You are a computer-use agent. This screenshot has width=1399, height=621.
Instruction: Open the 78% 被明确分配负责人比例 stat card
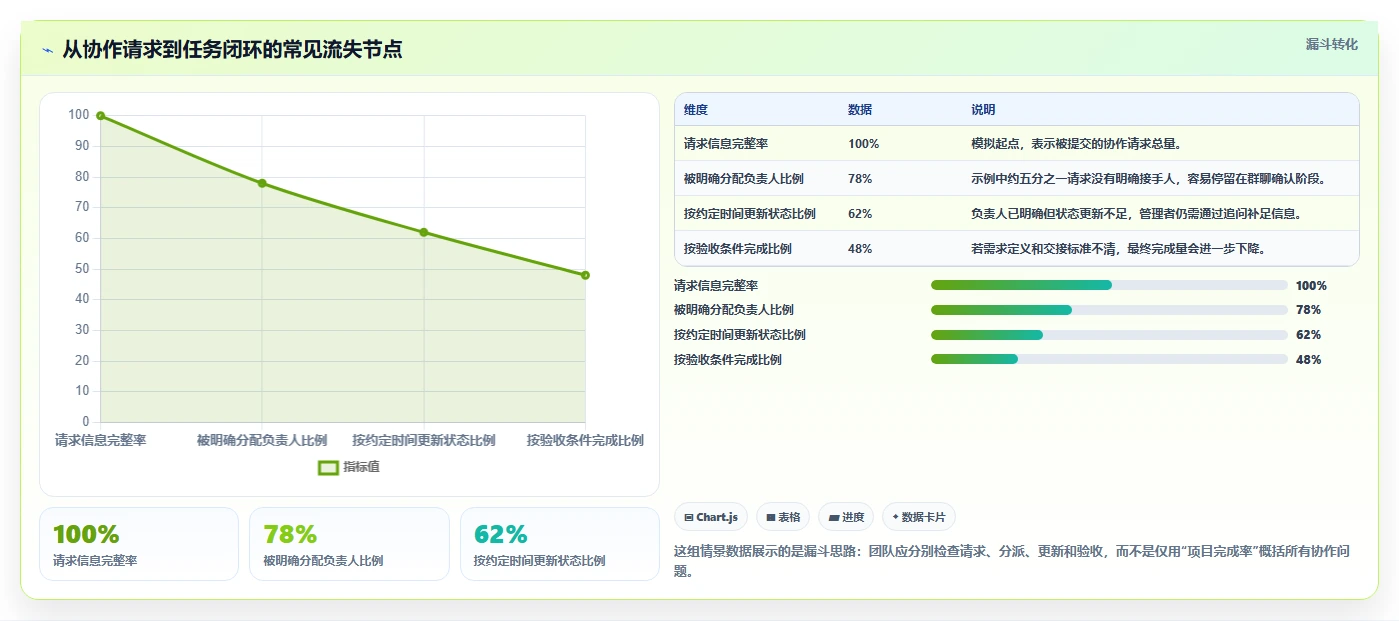pos(349,544)
